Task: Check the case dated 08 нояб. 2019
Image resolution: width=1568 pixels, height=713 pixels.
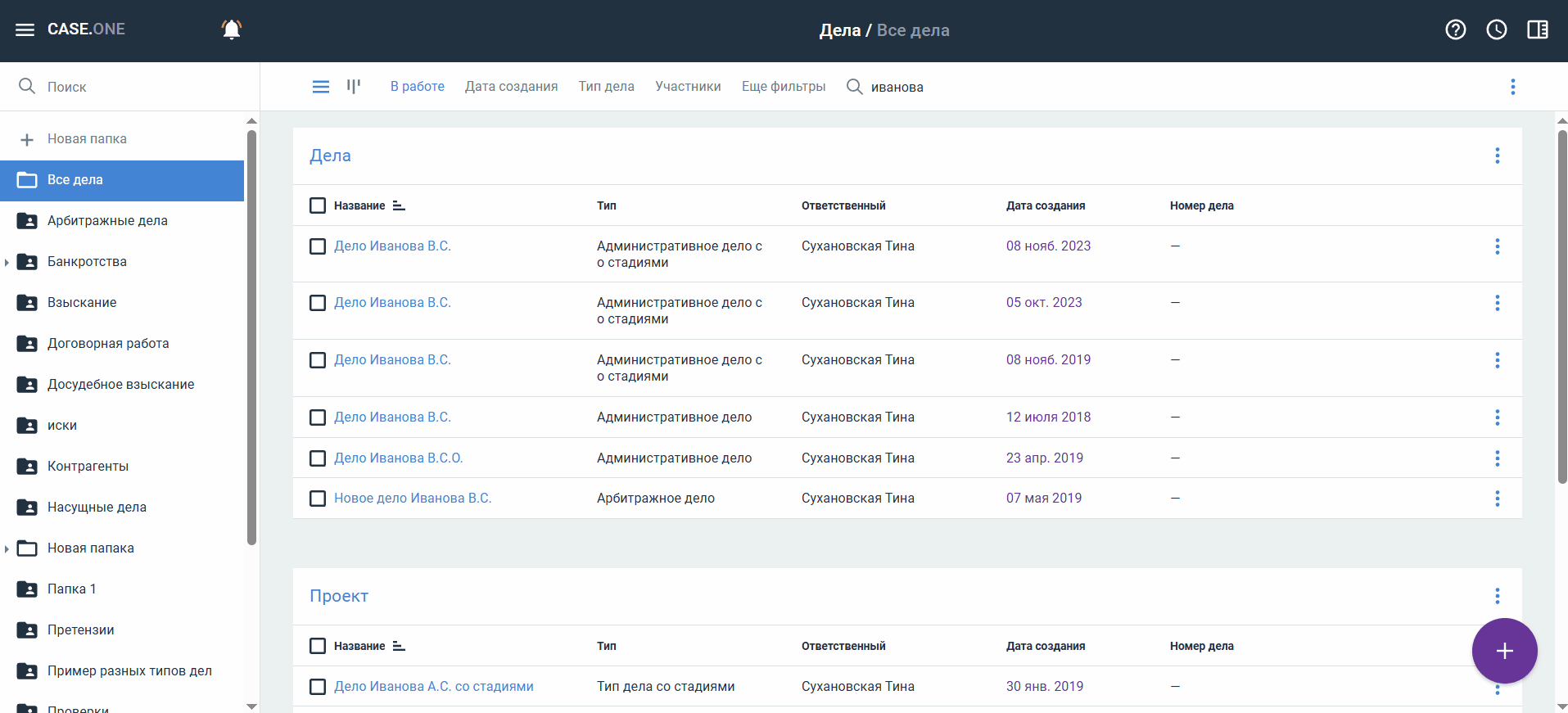Action: [x=318, y=360]
